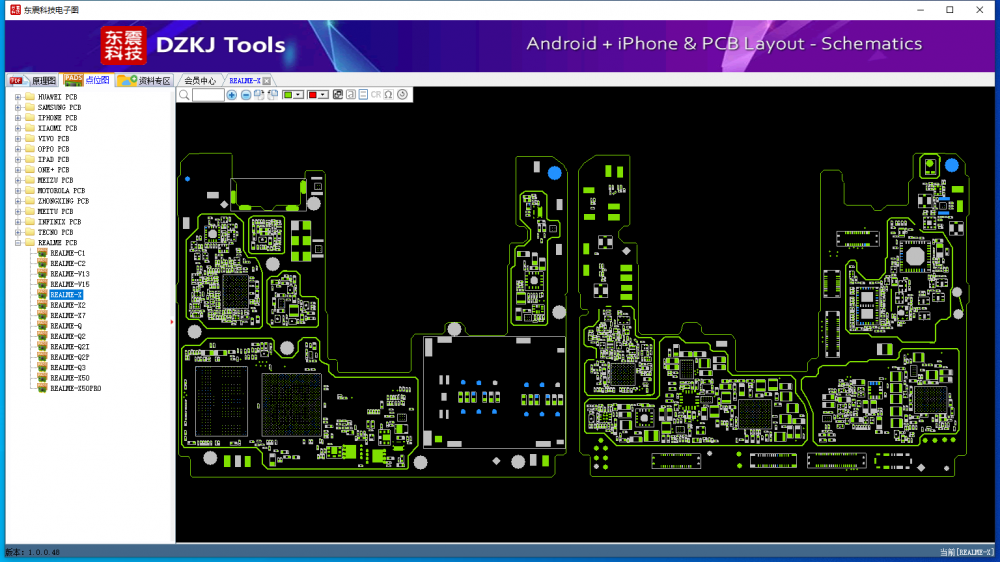Screen dimensions: 1000x562
Task: Click the circular rotate icon
Action: pos(402,95)
